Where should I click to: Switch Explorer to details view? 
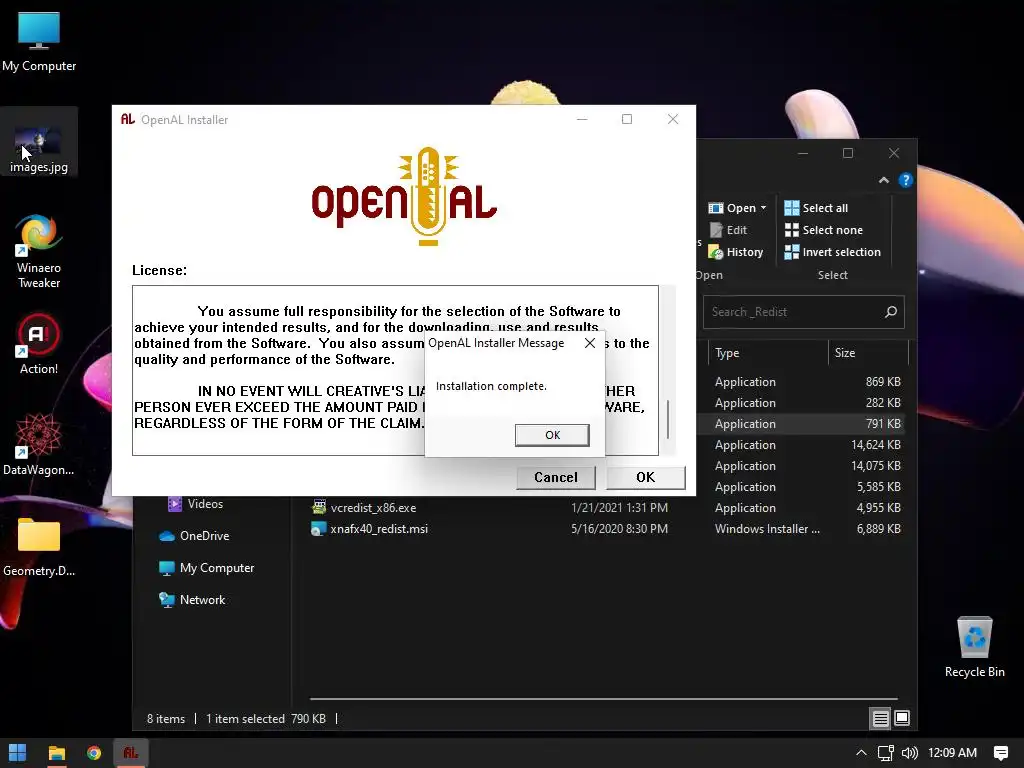click(x=880, y=718)
